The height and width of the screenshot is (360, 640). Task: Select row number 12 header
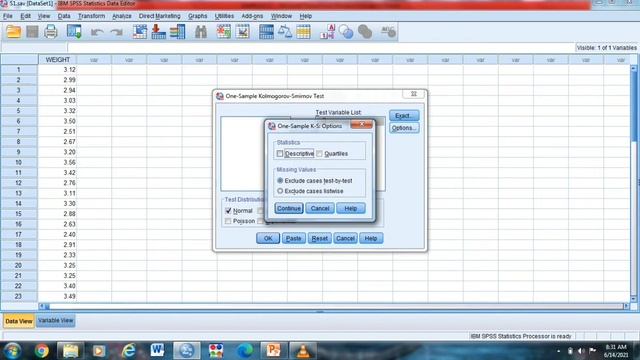coord(19,183)
